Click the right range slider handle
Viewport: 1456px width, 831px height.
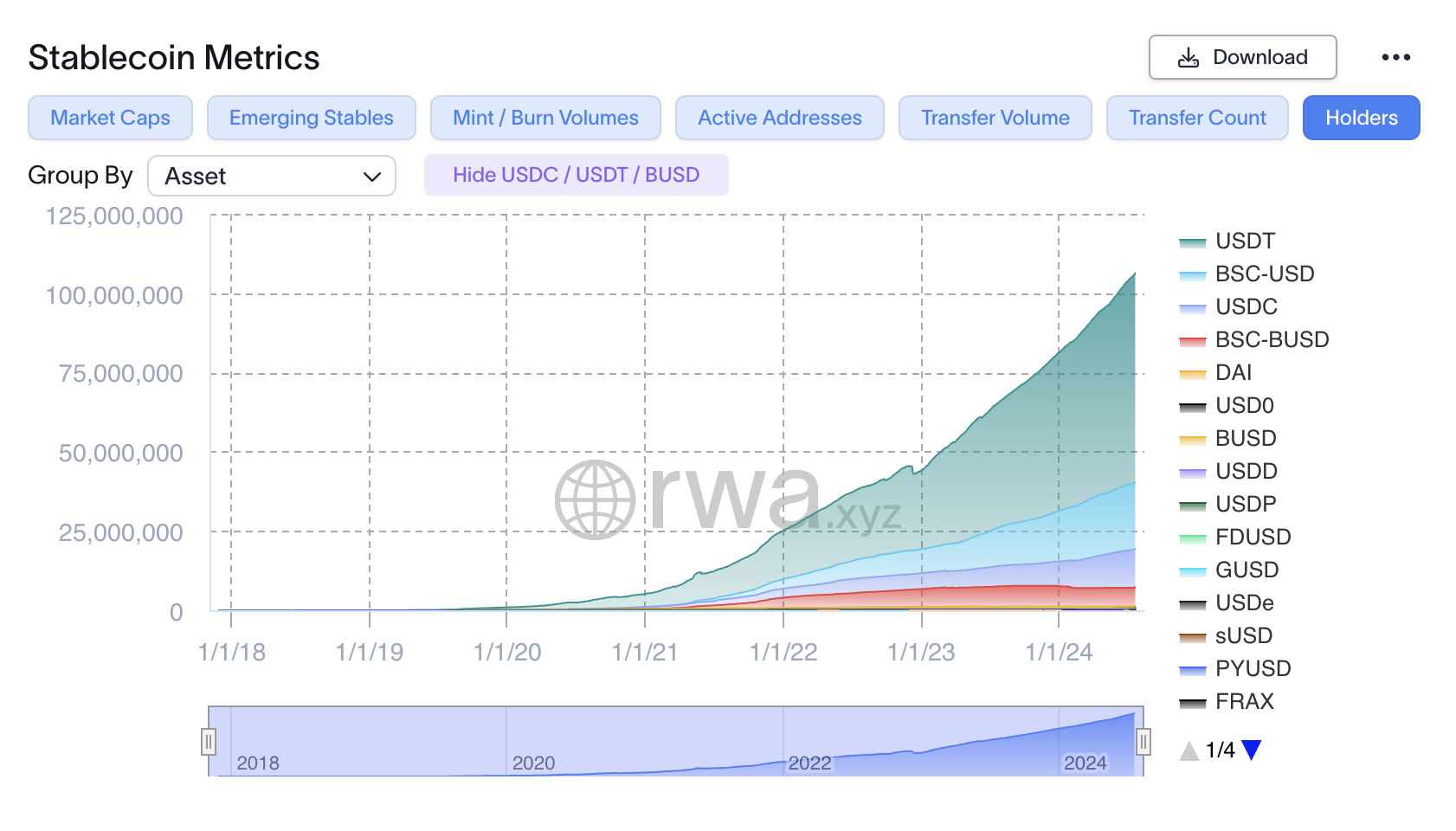click(1144, 742)
